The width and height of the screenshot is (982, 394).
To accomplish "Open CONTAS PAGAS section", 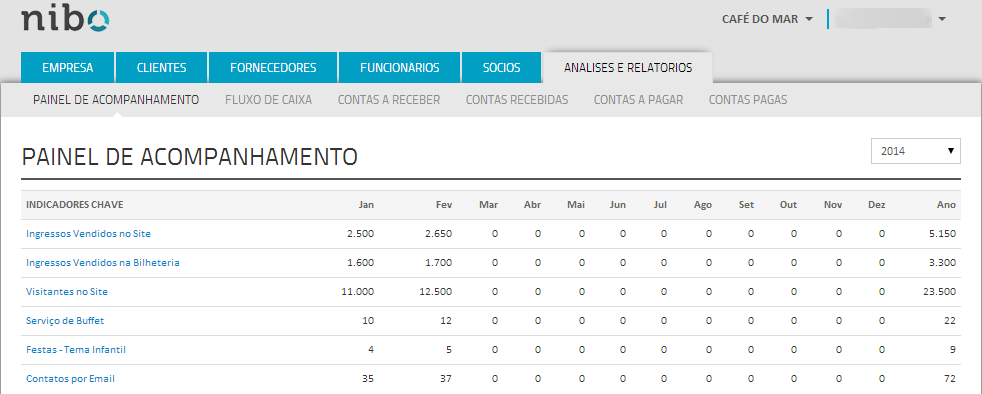I will [748, 100].
